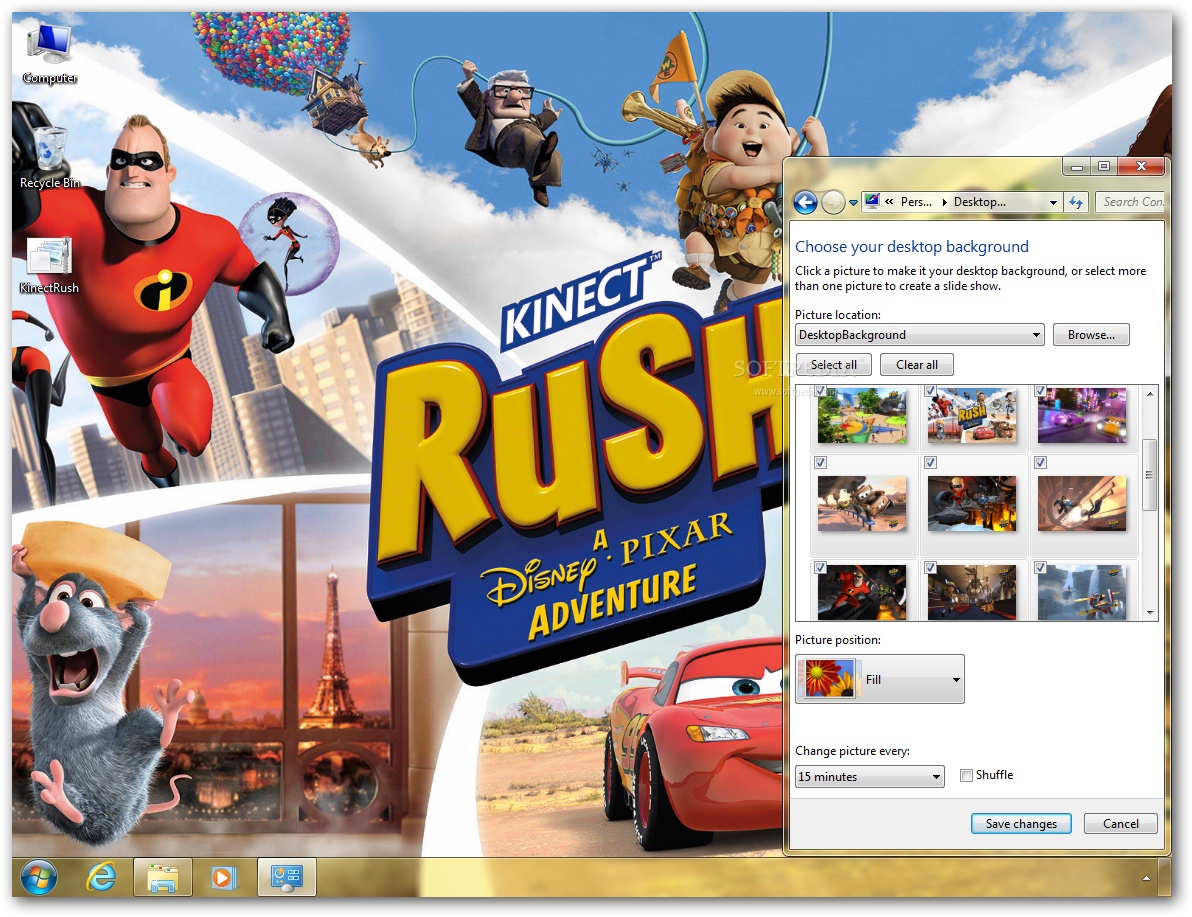Viewport: 1192px width, 917px height.
Task: Click the wallpaper list scrollbar thumb
Action: click(x=1149, y=475)
